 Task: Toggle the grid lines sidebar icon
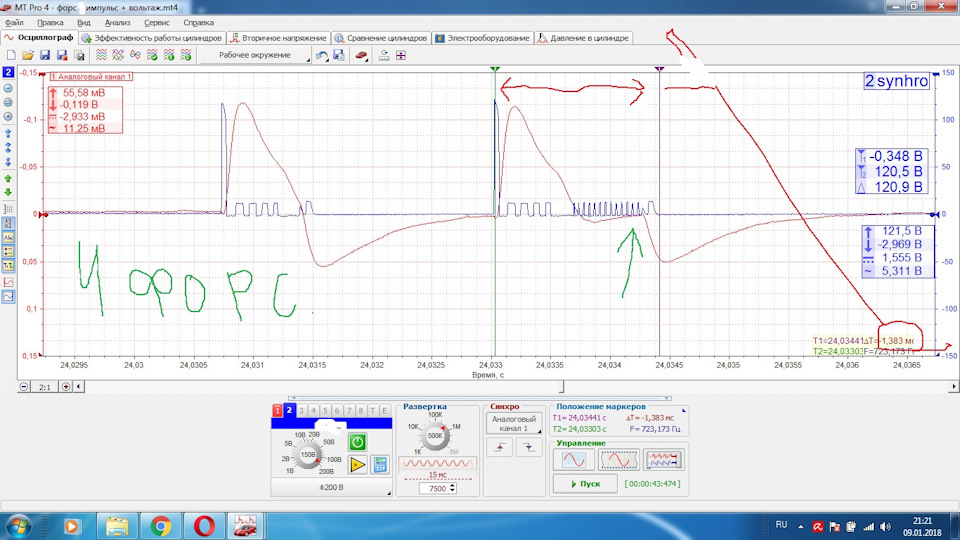coord(8,209)
